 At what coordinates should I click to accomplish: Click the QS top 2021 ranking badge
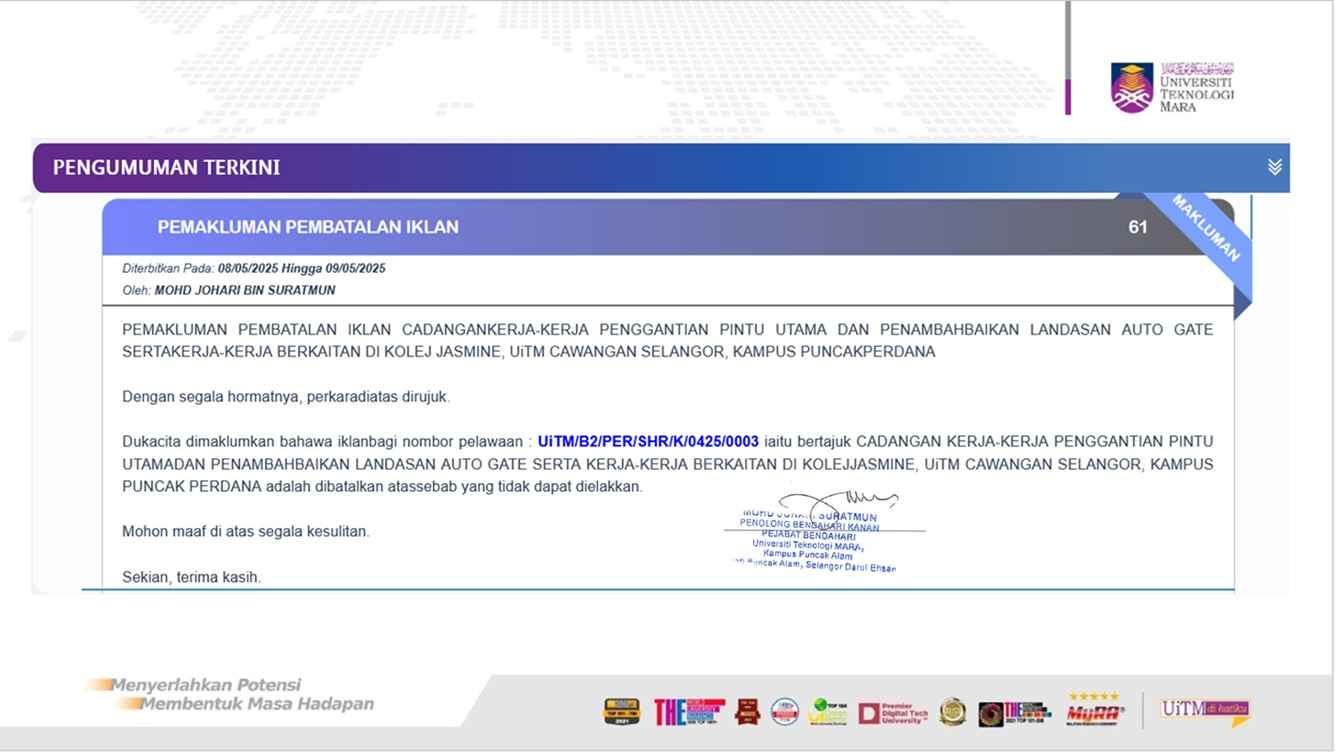point(622,712)
